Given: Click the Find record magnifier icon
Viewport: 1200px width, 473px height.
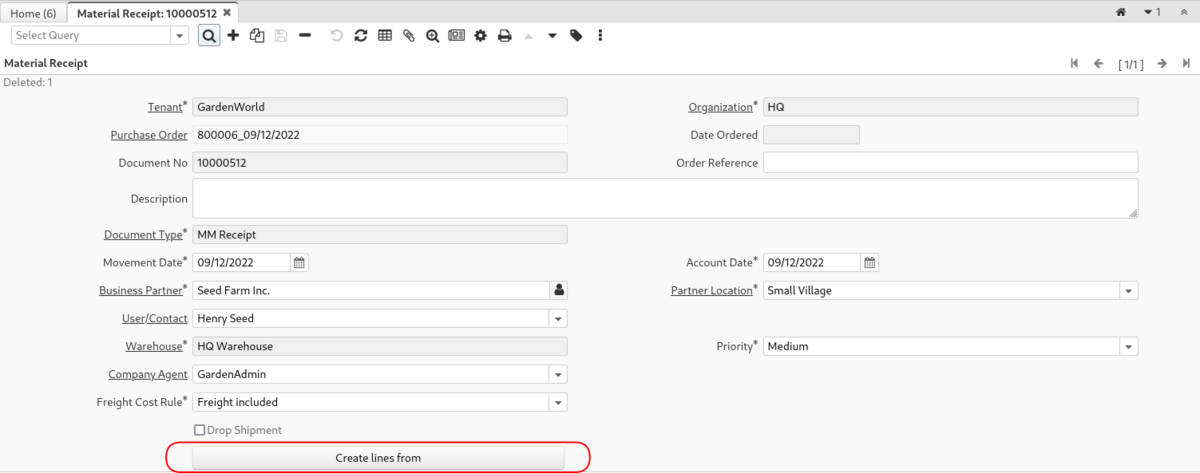Looking at the screenshot, I should (x=209, y=35).
